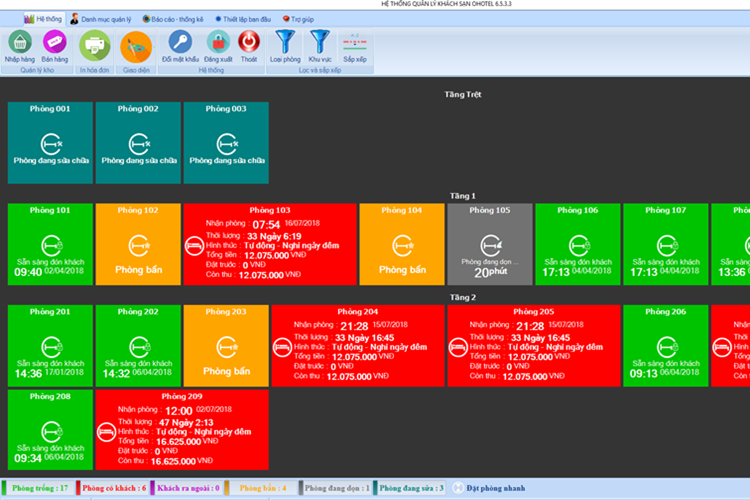
Task: Open Danh mục quản lý tab
Action: (101, 19)
